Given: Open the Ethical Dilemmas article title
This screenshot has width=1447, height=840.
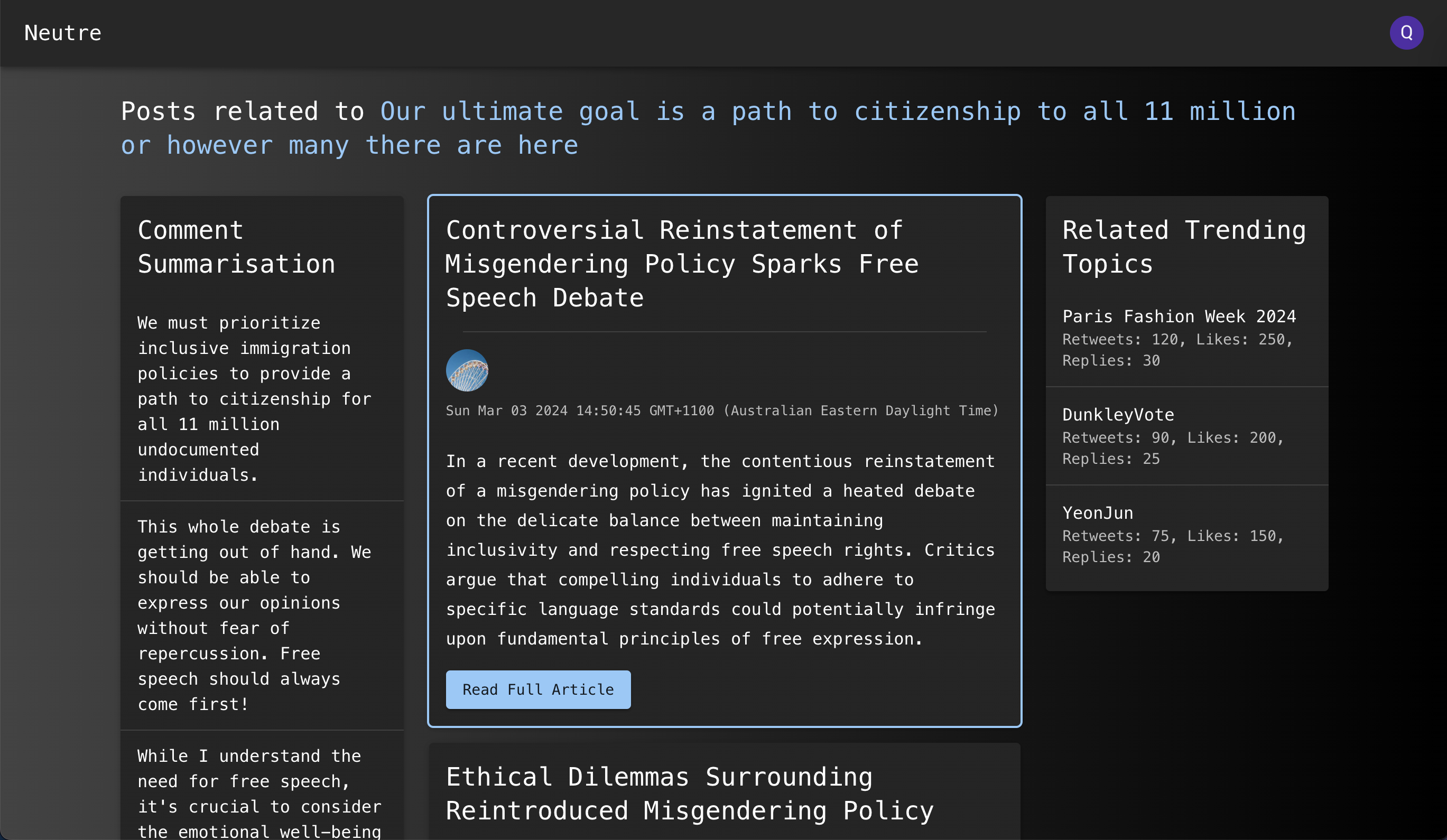Looking at the screenshot, I should (x=689, y=794).
